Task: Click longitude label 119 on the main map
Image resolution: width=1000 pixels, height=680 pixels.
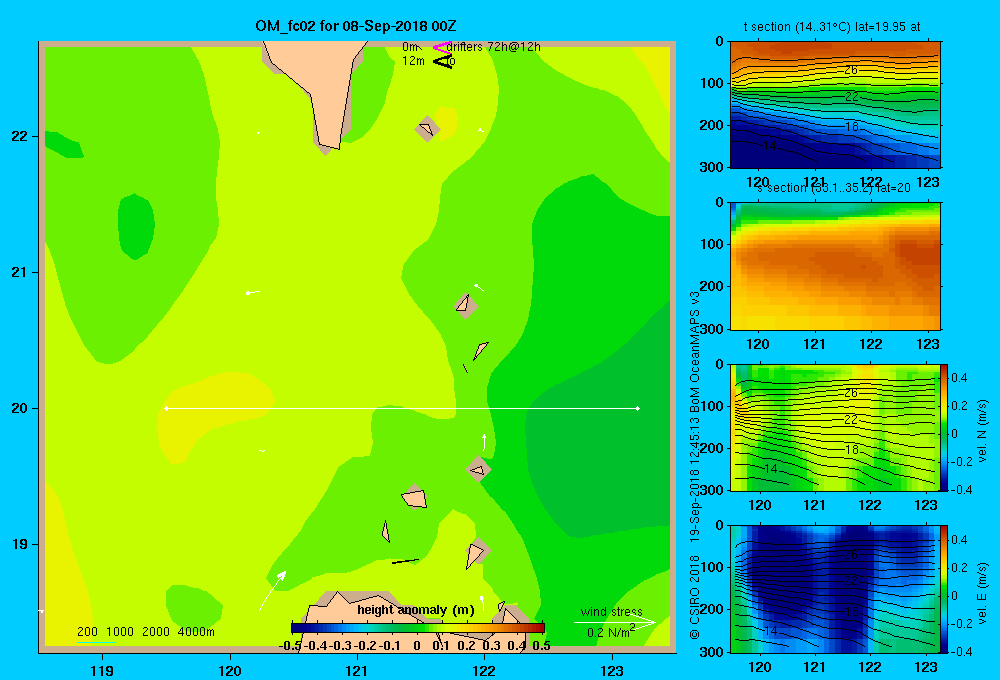Action: coord(102,670)
